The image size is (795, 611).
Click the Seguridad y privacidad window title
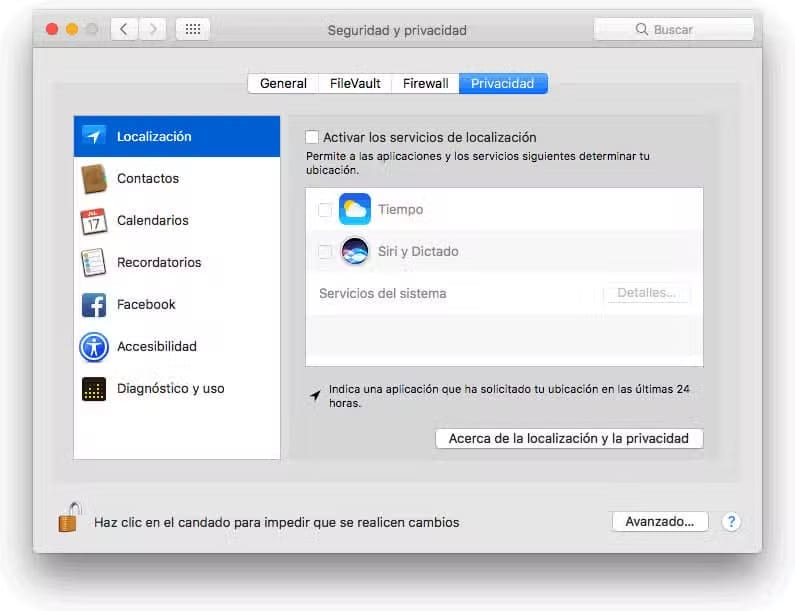[397, 30]
